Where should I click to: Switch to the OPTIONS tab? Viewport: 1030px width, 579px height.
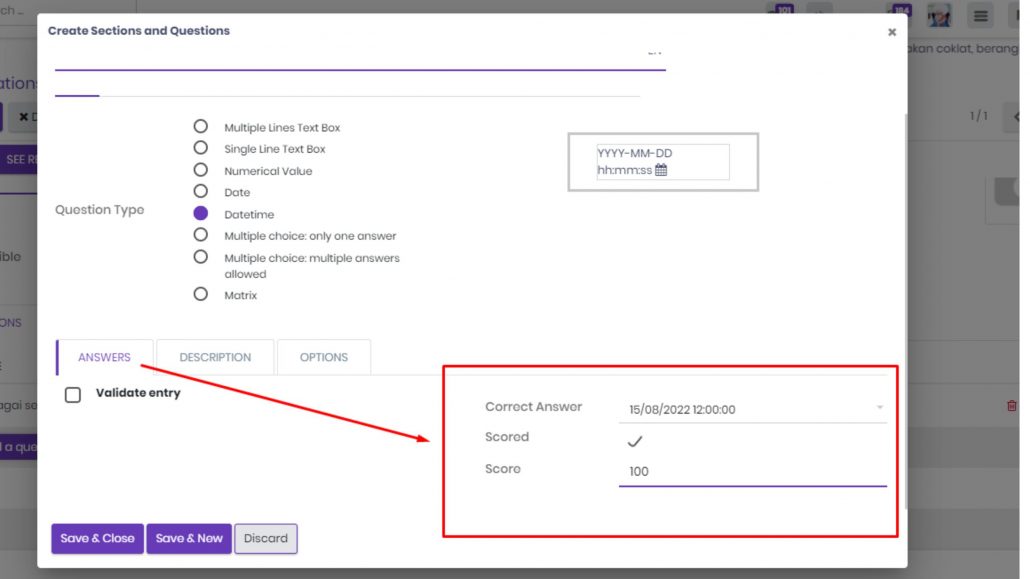324,357
